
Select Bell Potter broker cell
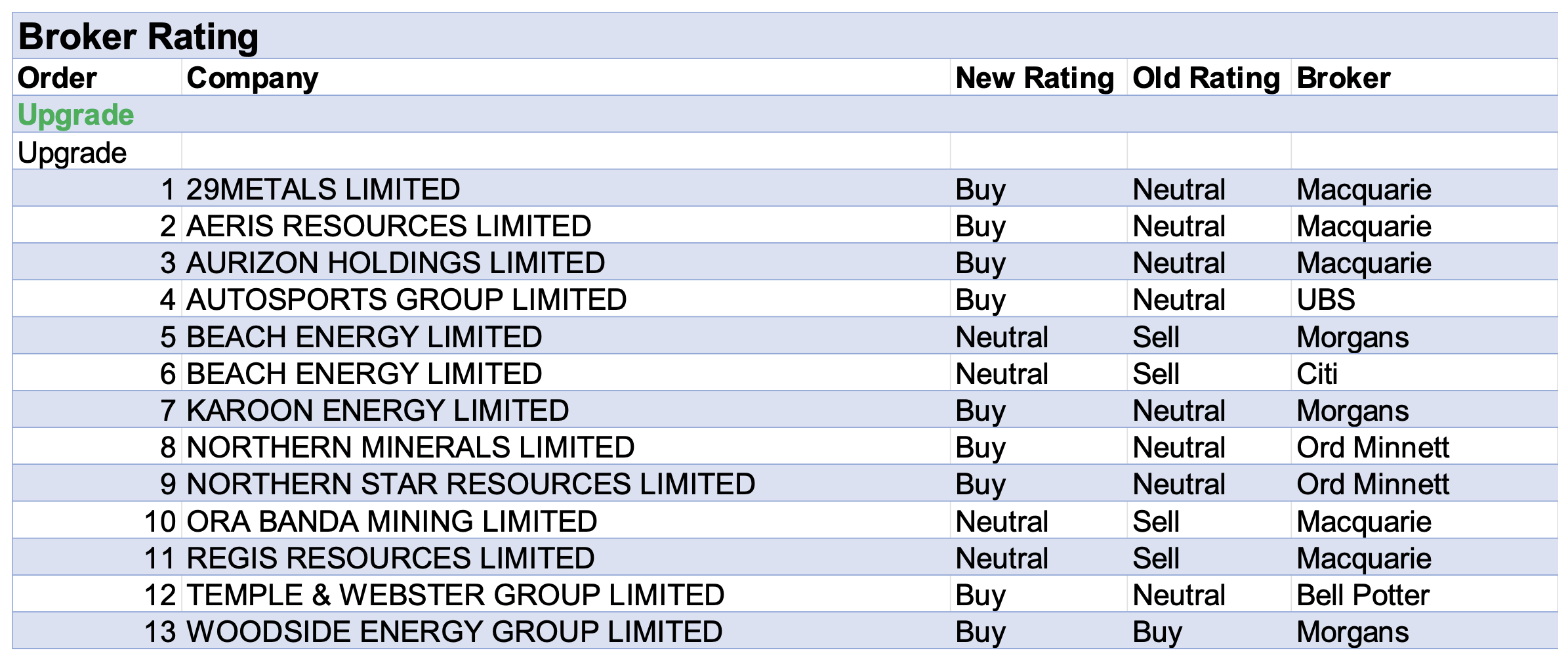point(1362,595)
